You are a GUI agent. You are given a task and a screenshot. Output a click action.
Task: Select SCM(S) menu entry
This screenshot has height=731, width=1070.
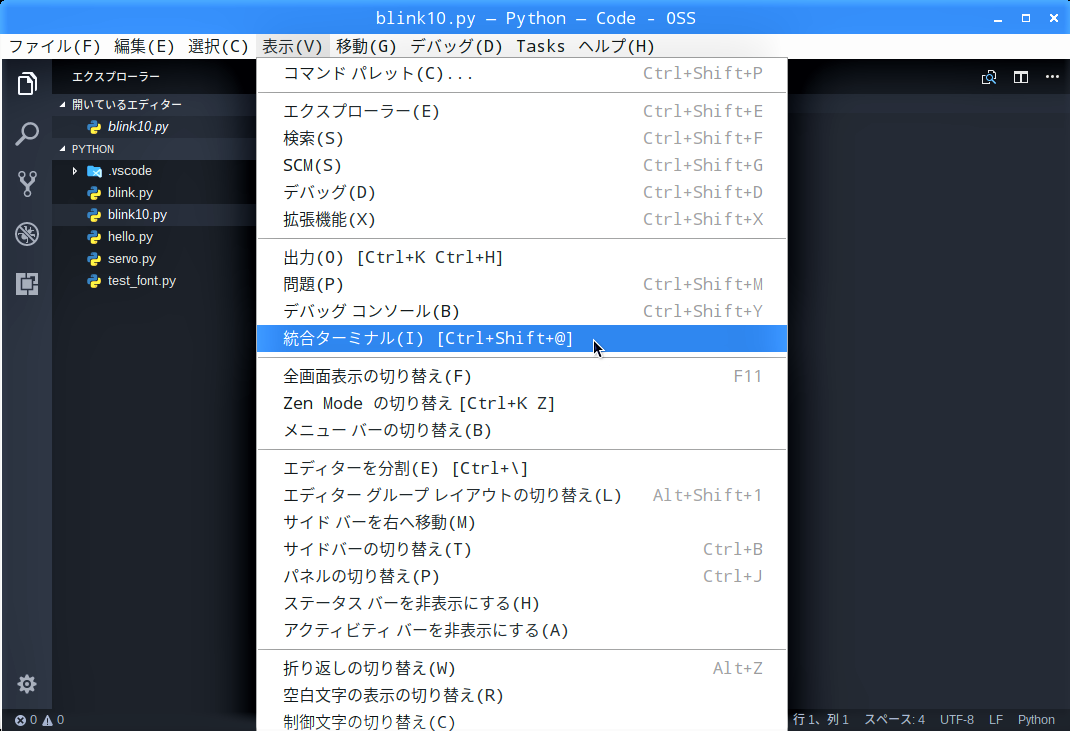click(x=522, y=165)
